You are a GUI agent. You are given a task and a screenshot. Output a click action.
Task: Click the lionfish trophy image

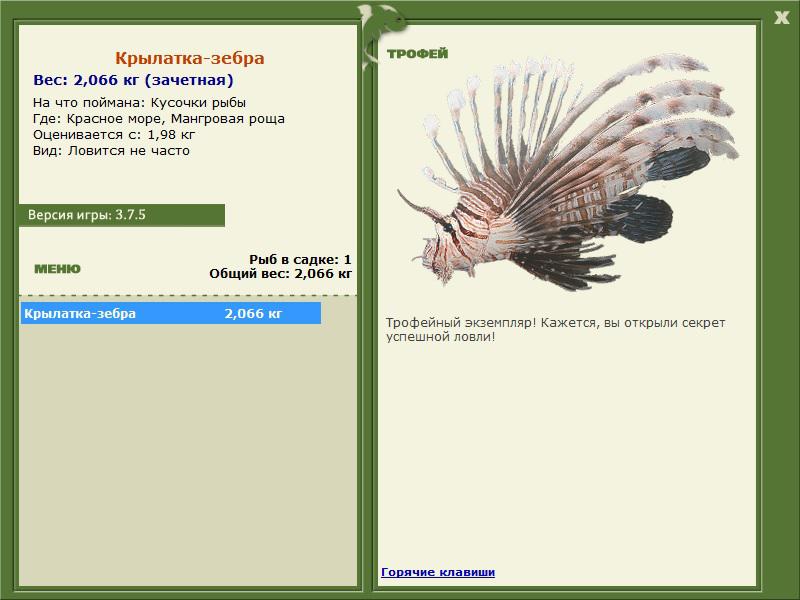coord(568,172)
